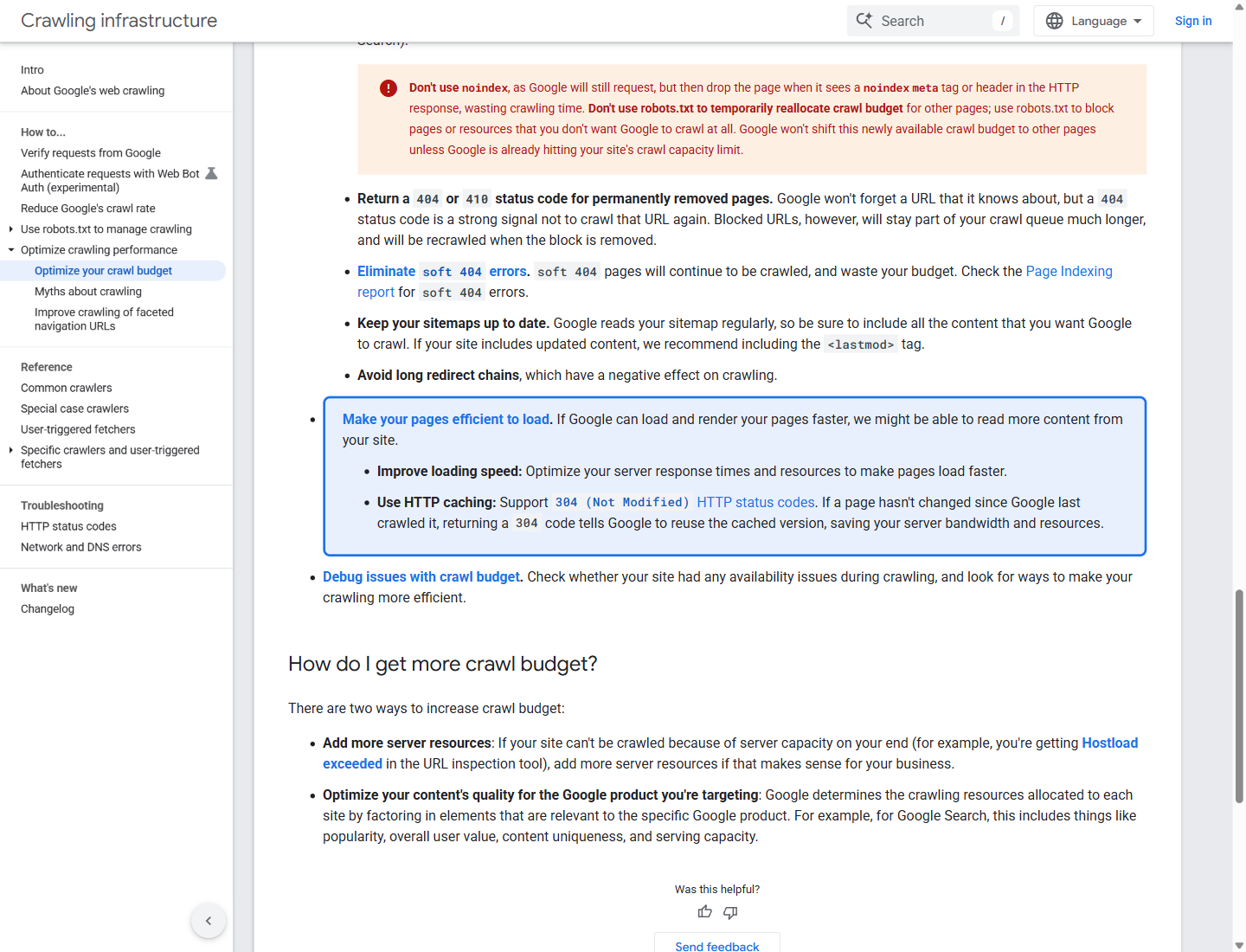Screen dimensions: 1246x952
Task: Open Myths about crawling
Action: 88,292
